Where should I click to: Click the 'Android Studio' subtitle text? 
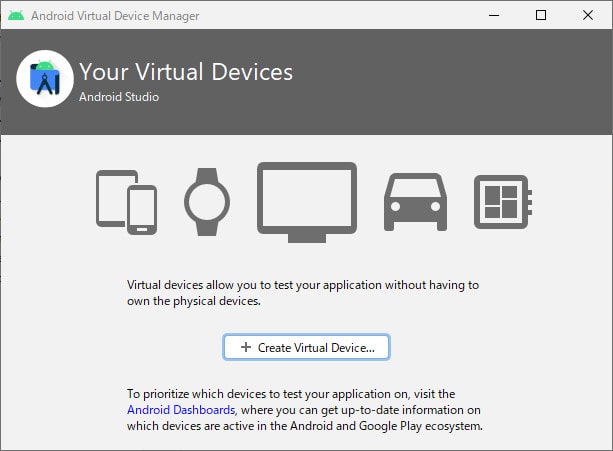[119, 97]
